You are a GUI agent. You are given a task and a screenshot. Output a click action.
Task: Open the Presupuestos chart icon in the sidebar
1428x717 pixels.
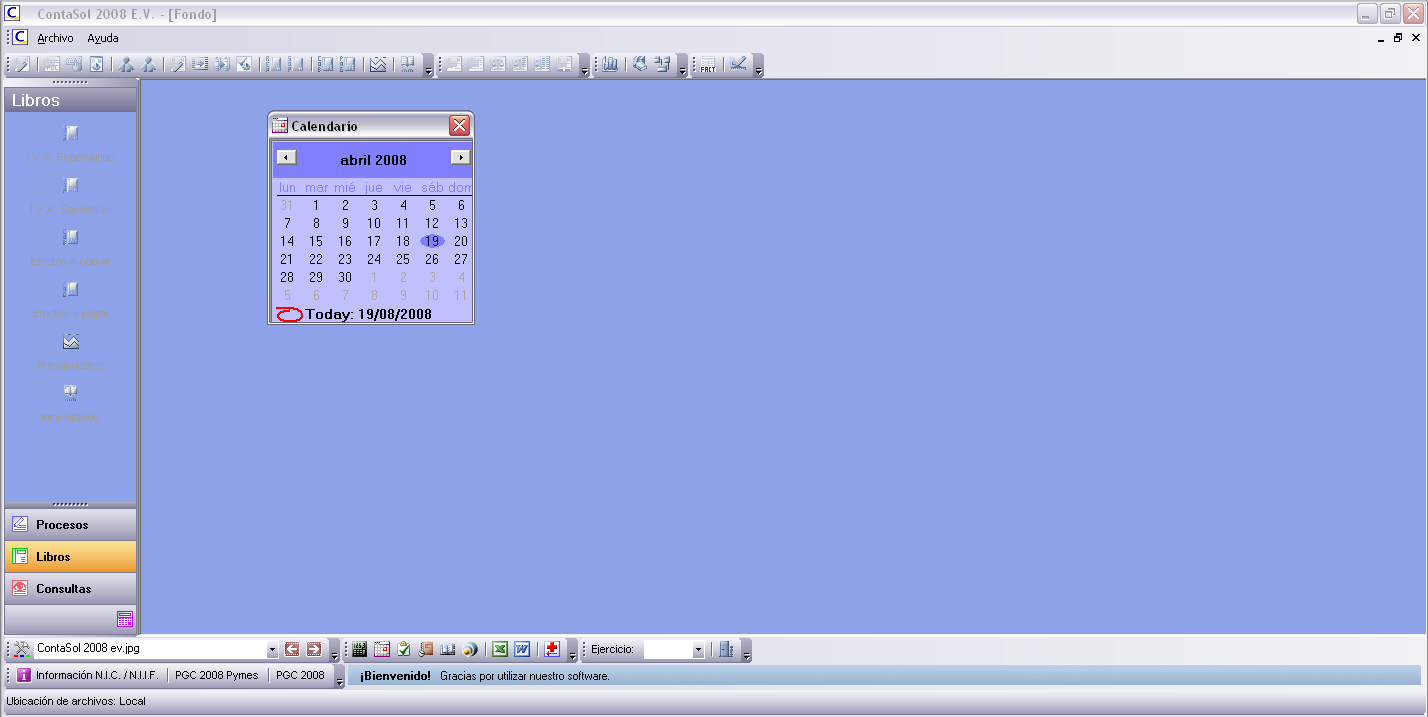pyautogui.click(x=71, y=341)
